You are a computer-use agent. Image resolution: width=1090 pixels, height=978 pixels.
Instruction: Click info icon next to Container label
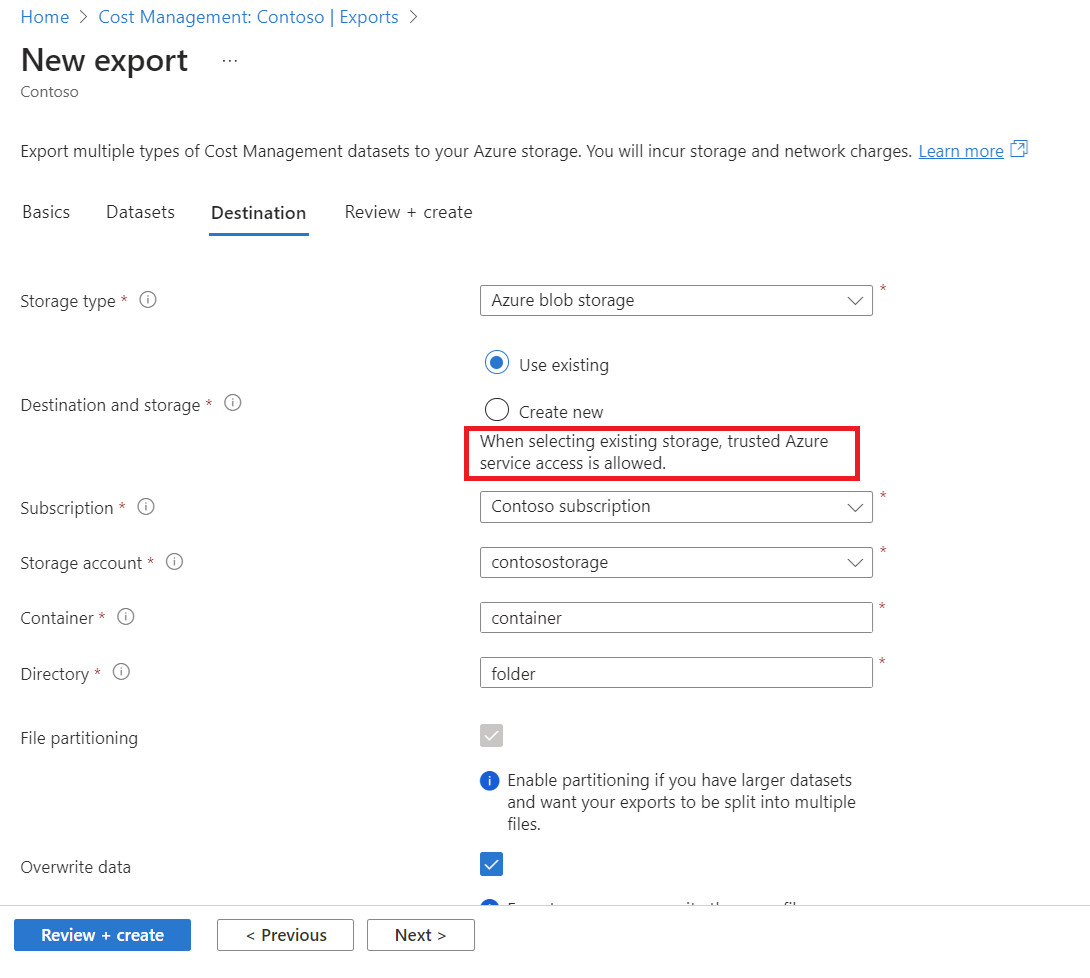tap(126, 617)
